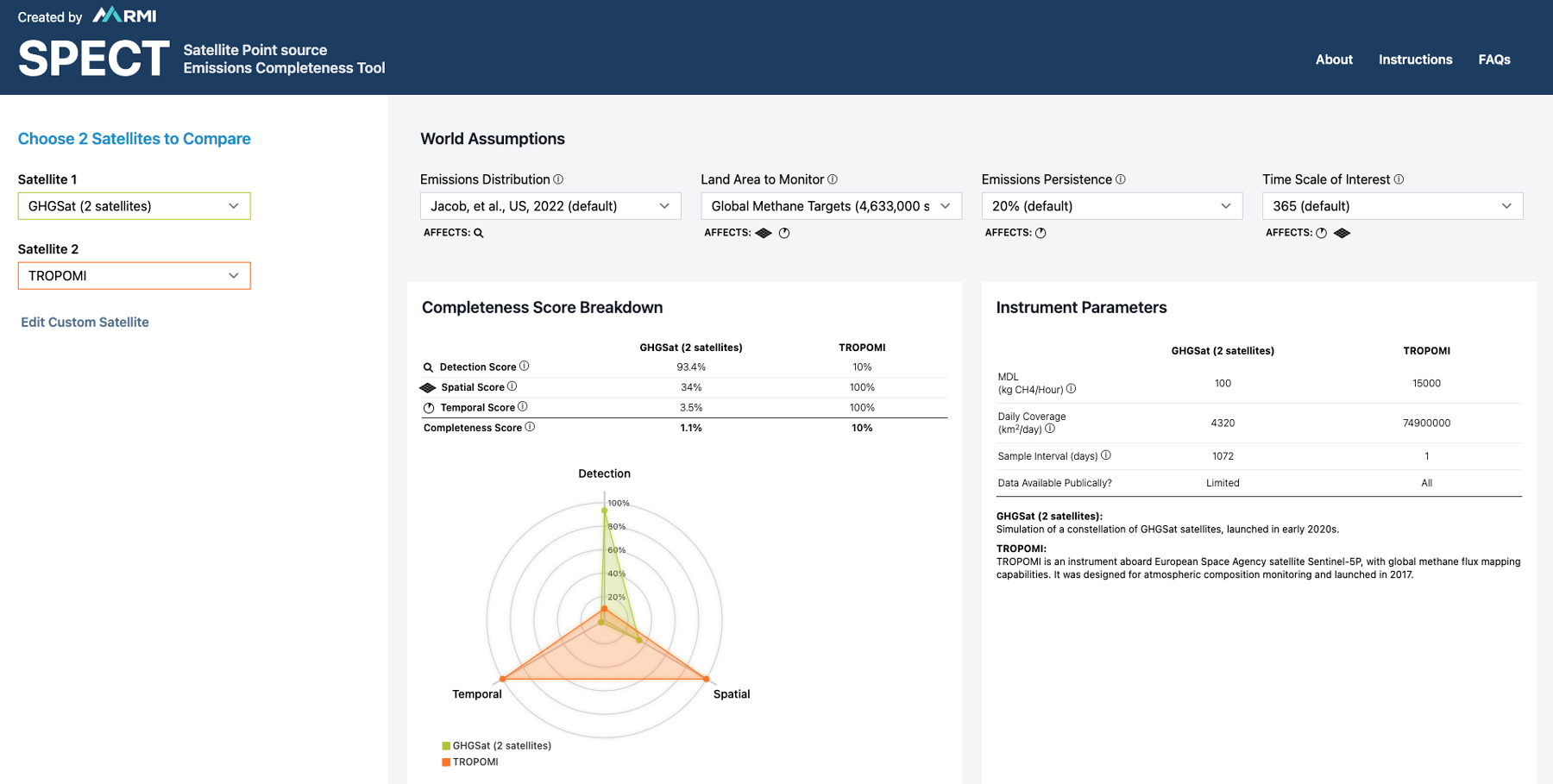Click magnifier icon beside Detection Score row
The width and height of the screenshot is (1553, 784).
pos(428,367)
